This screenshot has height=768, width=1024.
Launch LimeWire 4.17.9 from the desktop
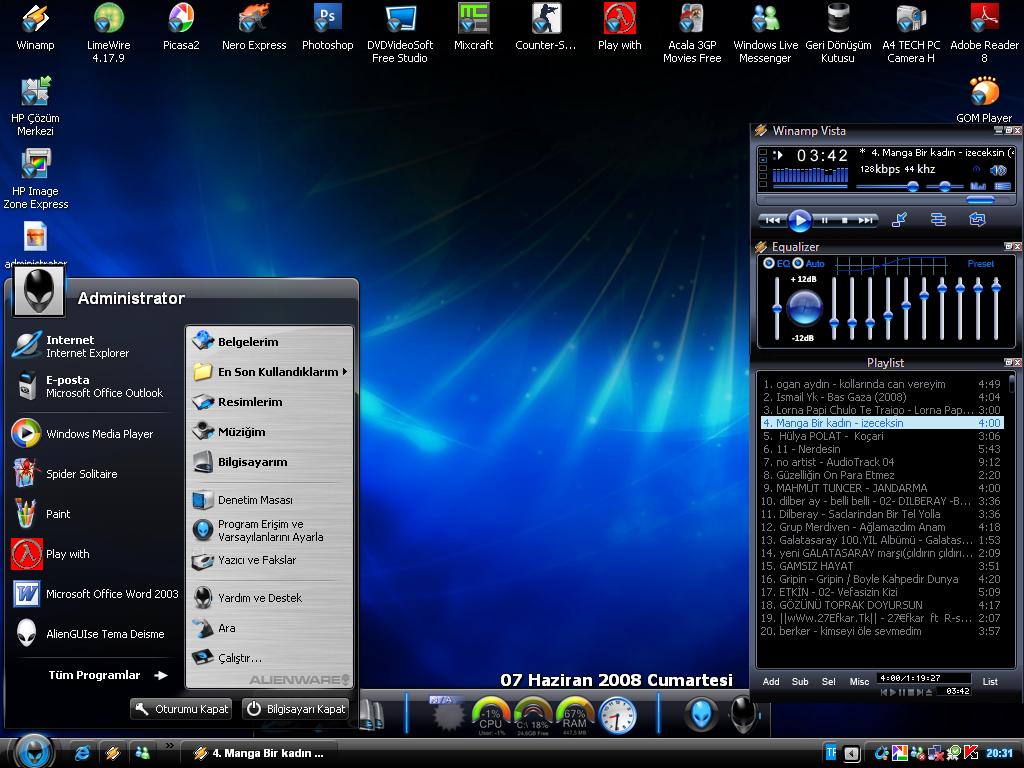[x=108, y=33]
